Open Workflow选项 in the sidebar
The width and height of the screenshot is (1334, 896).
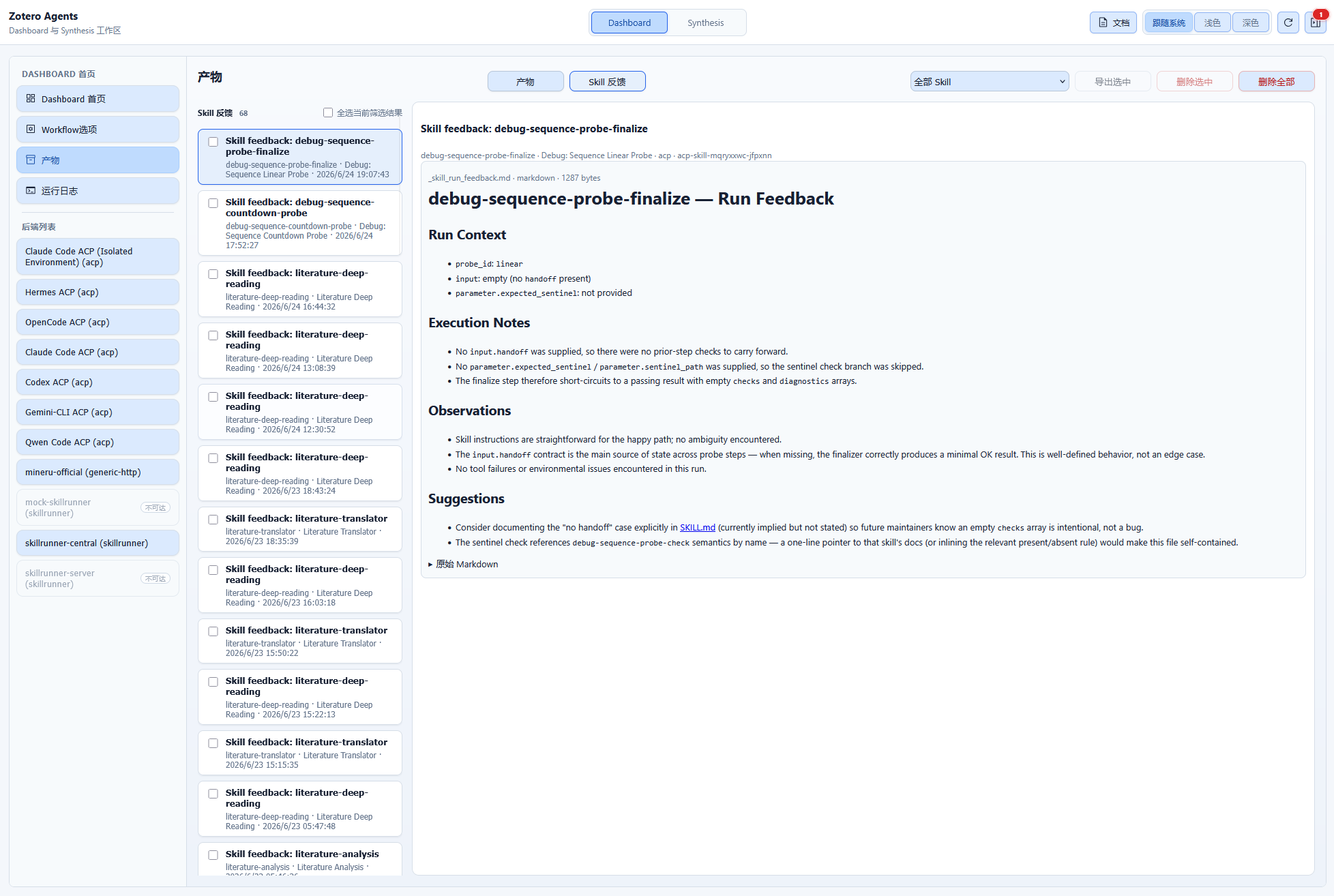coord(98,129)
